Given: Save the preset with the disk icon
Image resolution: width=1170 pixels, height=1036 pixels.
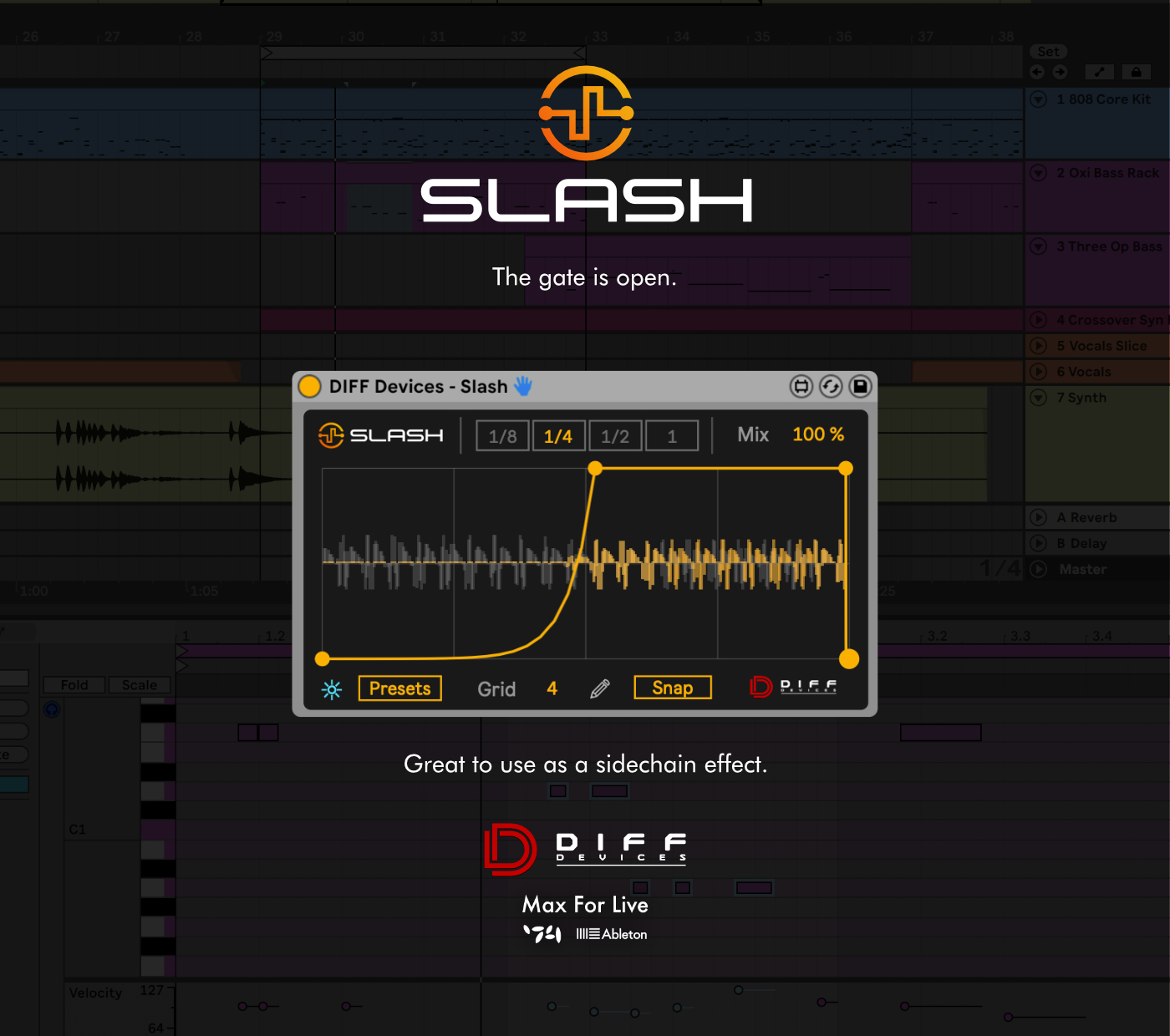Looking at the screenshot, I should [860, 386].
